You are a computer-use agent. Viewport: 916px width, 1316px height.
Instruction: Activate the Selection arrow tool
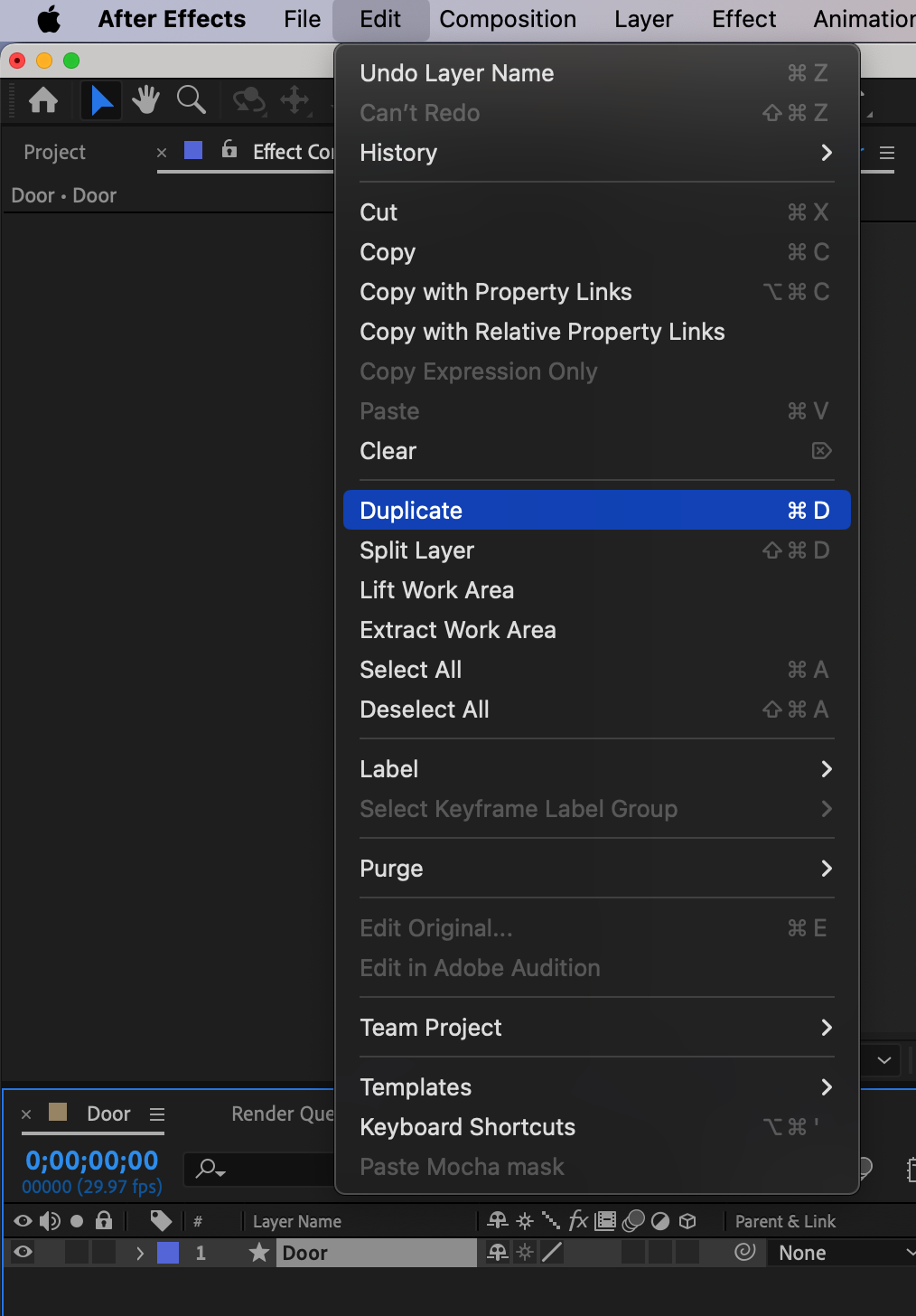[101, 99]
